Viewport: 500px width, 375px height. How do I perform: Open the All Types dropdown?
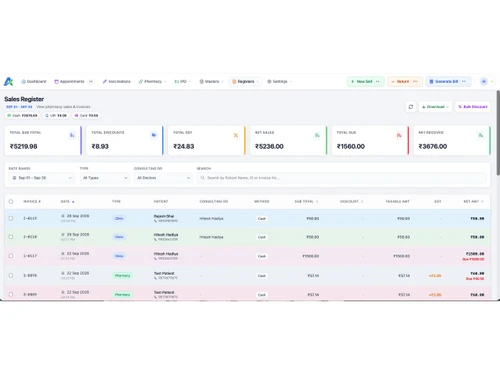pyautogui.click(x=105, y=178)
